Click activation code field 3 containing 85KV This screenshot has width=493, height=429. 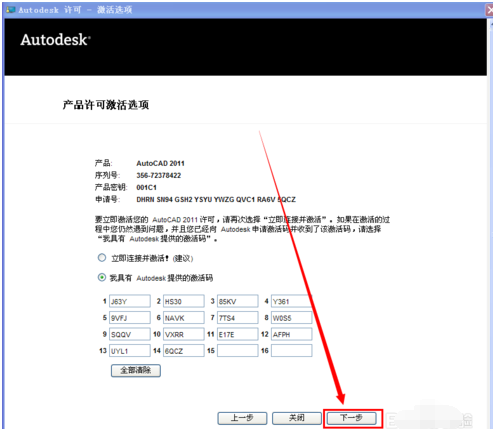pos(238,301)
